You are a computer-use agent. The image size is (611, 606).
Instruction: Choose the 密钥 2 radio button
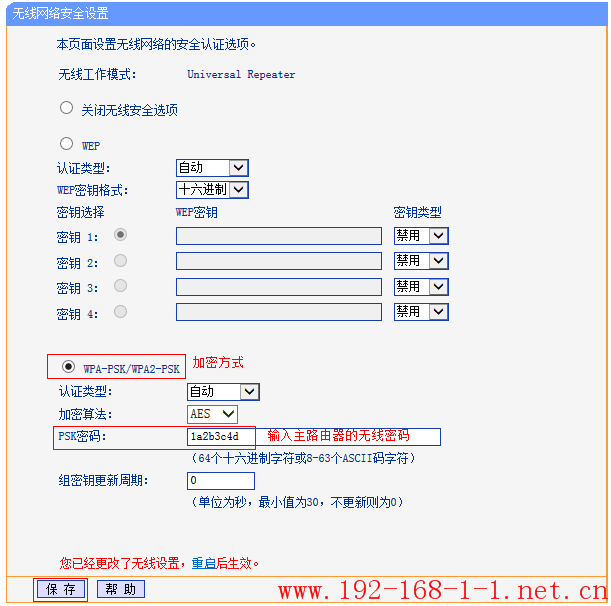[x=120, y=260]
